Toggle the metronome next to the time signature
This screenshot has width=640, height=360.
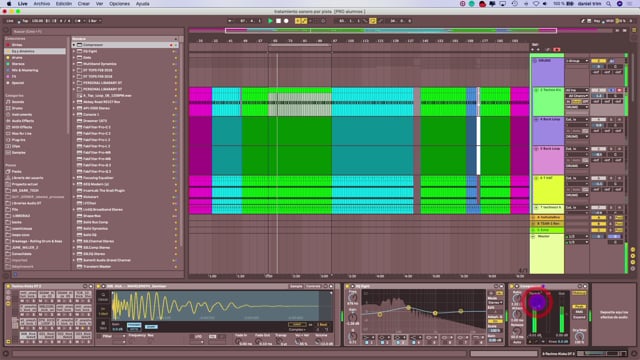pyautogui.click(x=79, y=21)
